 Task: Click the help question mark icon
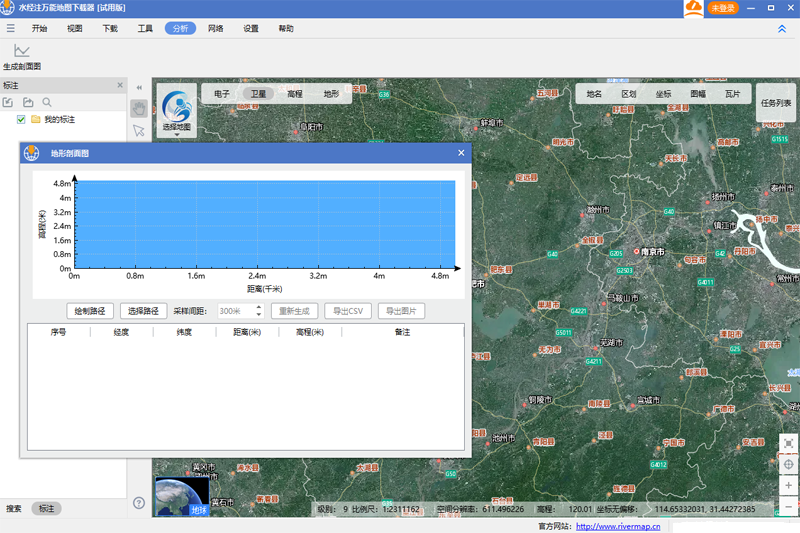coord(139,503)
